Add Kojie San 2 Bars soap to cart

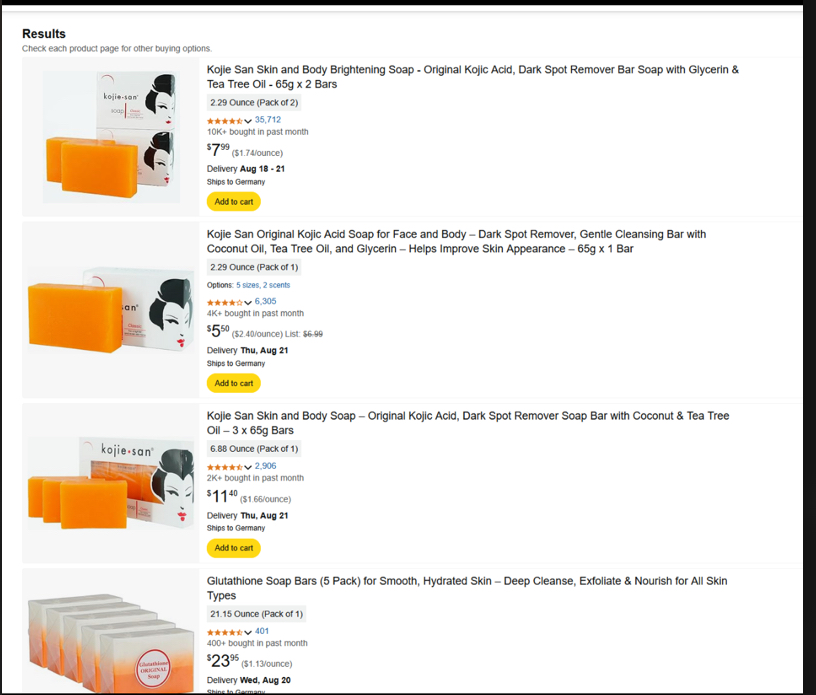(x=234, y=201)
